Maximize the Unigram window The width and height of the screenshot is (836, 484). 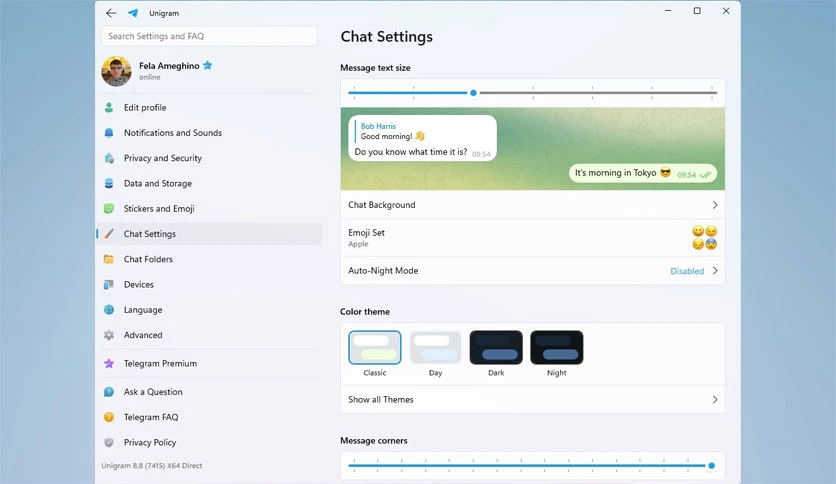pyautogui.click(x=697, y=11)
